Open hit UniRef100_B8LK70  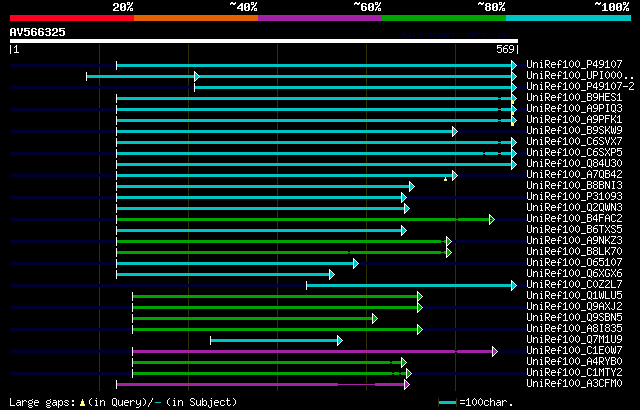(574, 252)
